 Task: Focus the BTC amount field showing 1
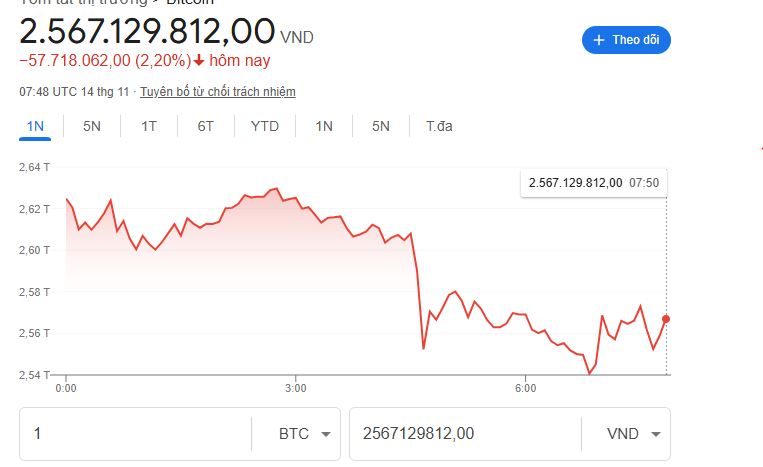click(x=135, y=434)
